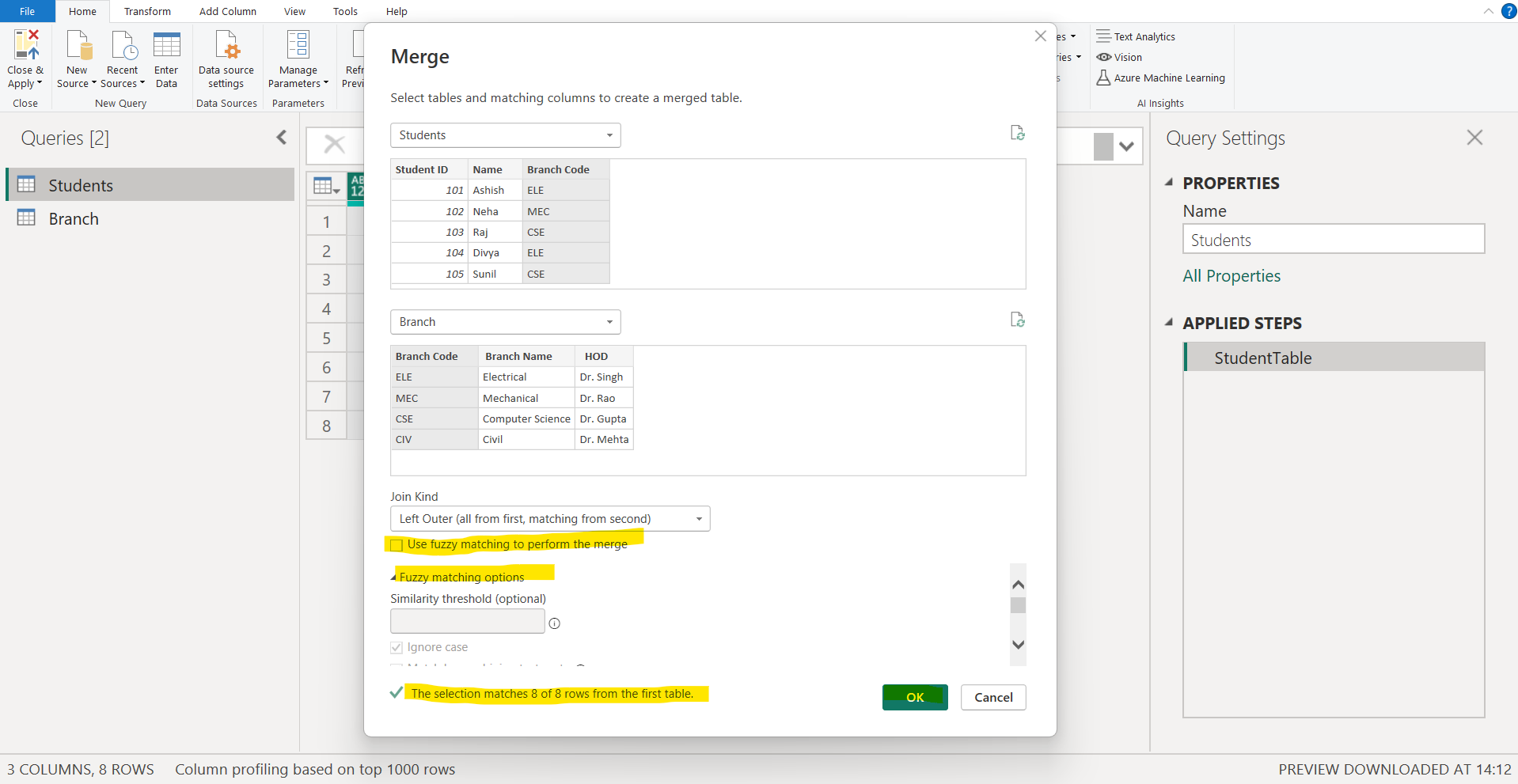Viewport: 1518px width, 784px height.
Task: Collapse the Fuzzy matching options section
Action: click(x=393, y=577)
